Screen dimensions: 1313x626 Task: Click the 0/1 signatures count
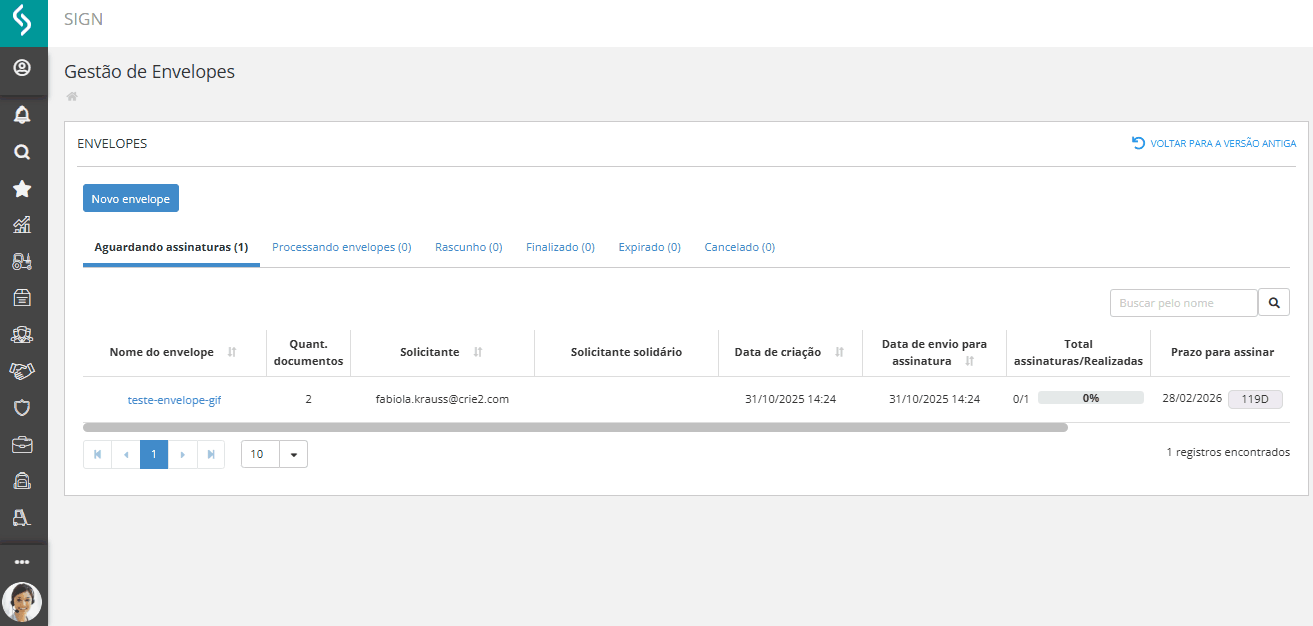pos(1021,399)
